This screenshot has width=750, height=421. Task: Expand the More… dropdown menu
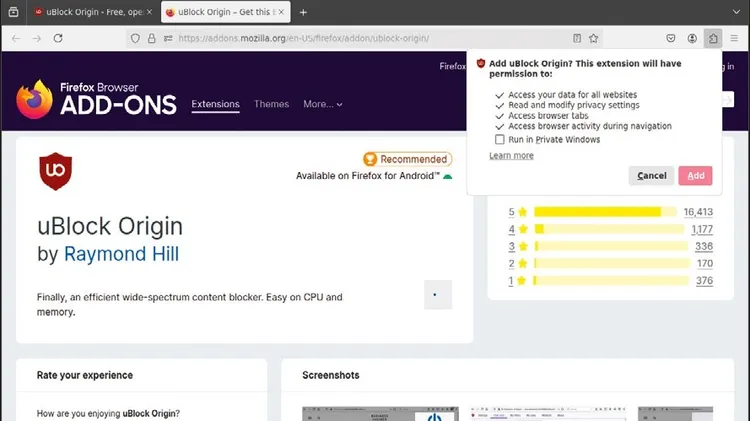coord(323,104)
